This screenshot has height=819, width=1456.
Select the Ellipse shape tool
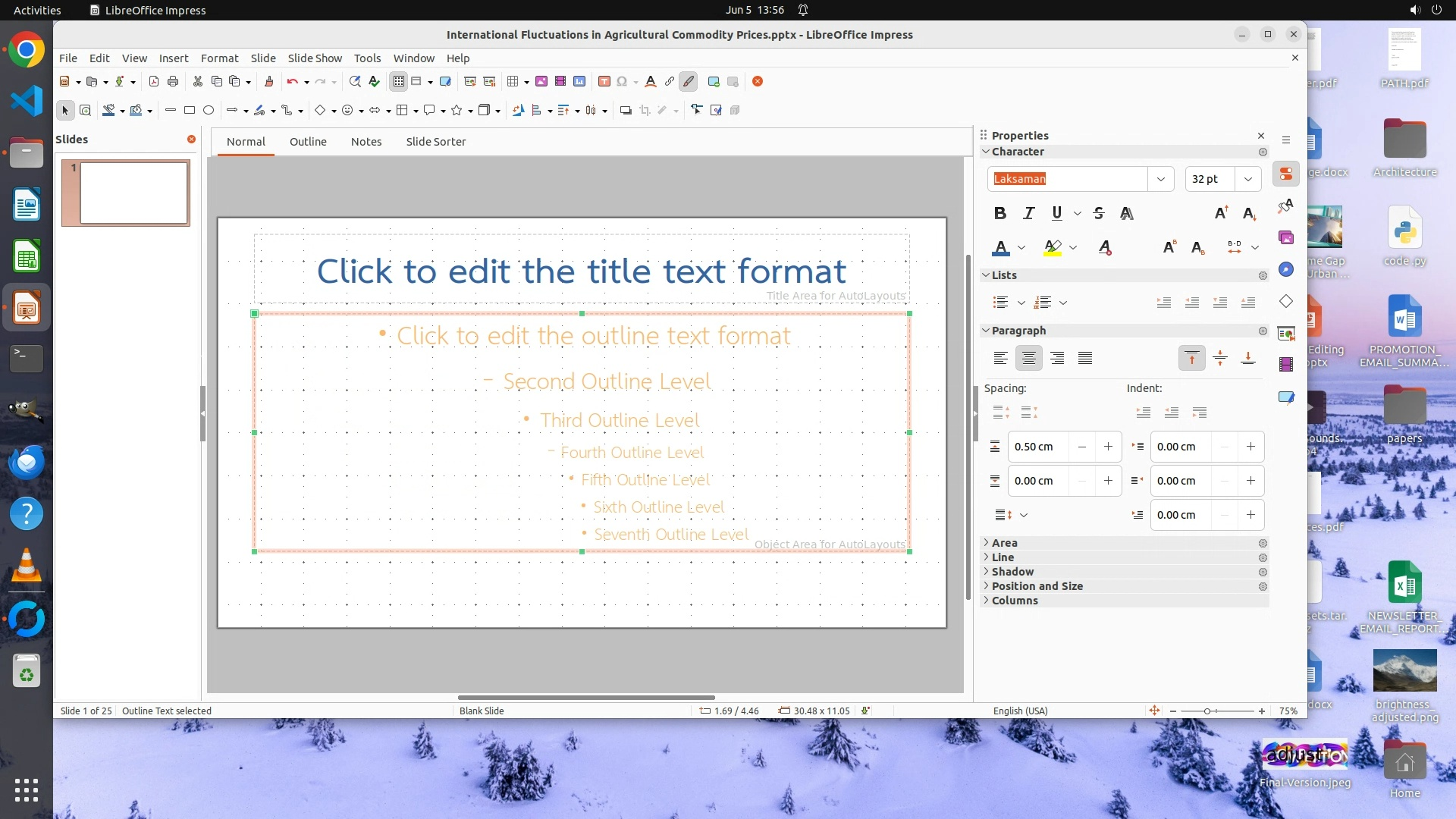(x=209, y=110)
